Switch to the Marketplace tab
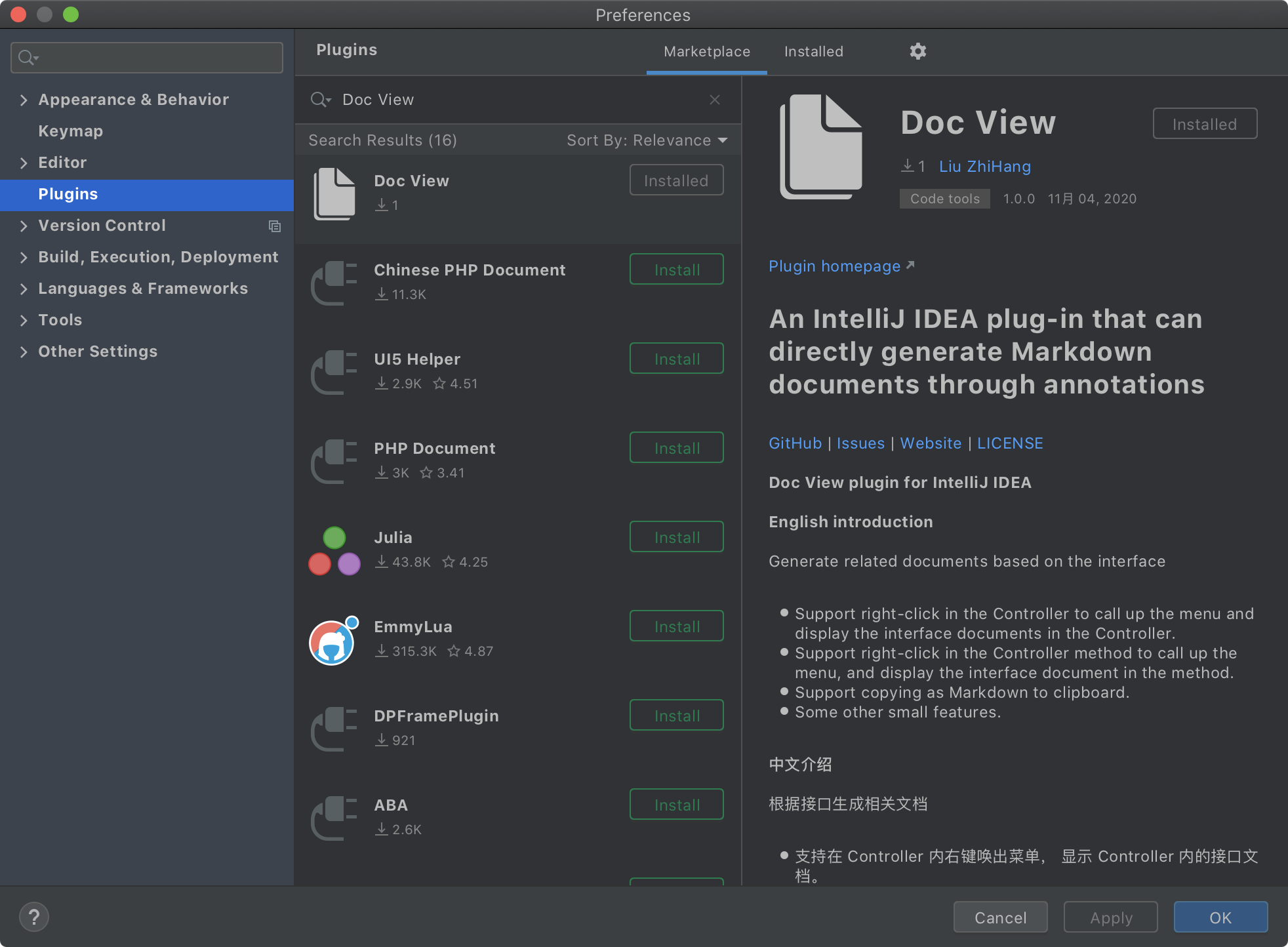1288x947 pixels. (707, 51)
